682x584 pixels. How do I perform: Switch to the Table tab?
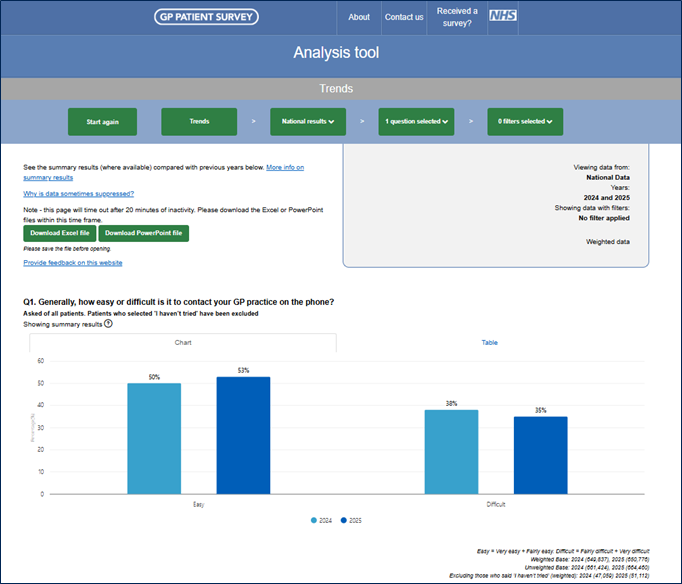pyautogui.click(x=490, y=342)
